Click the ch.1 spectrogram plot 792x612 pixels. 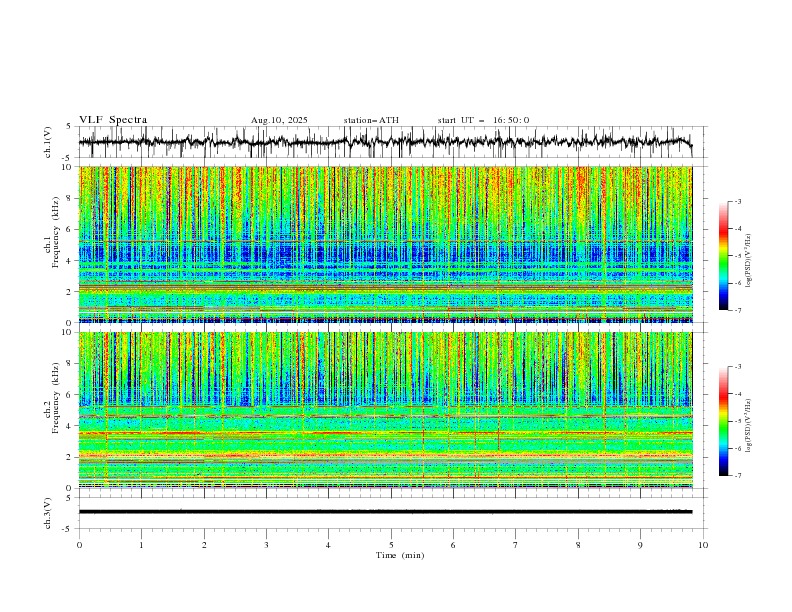(x=385, y=244)
